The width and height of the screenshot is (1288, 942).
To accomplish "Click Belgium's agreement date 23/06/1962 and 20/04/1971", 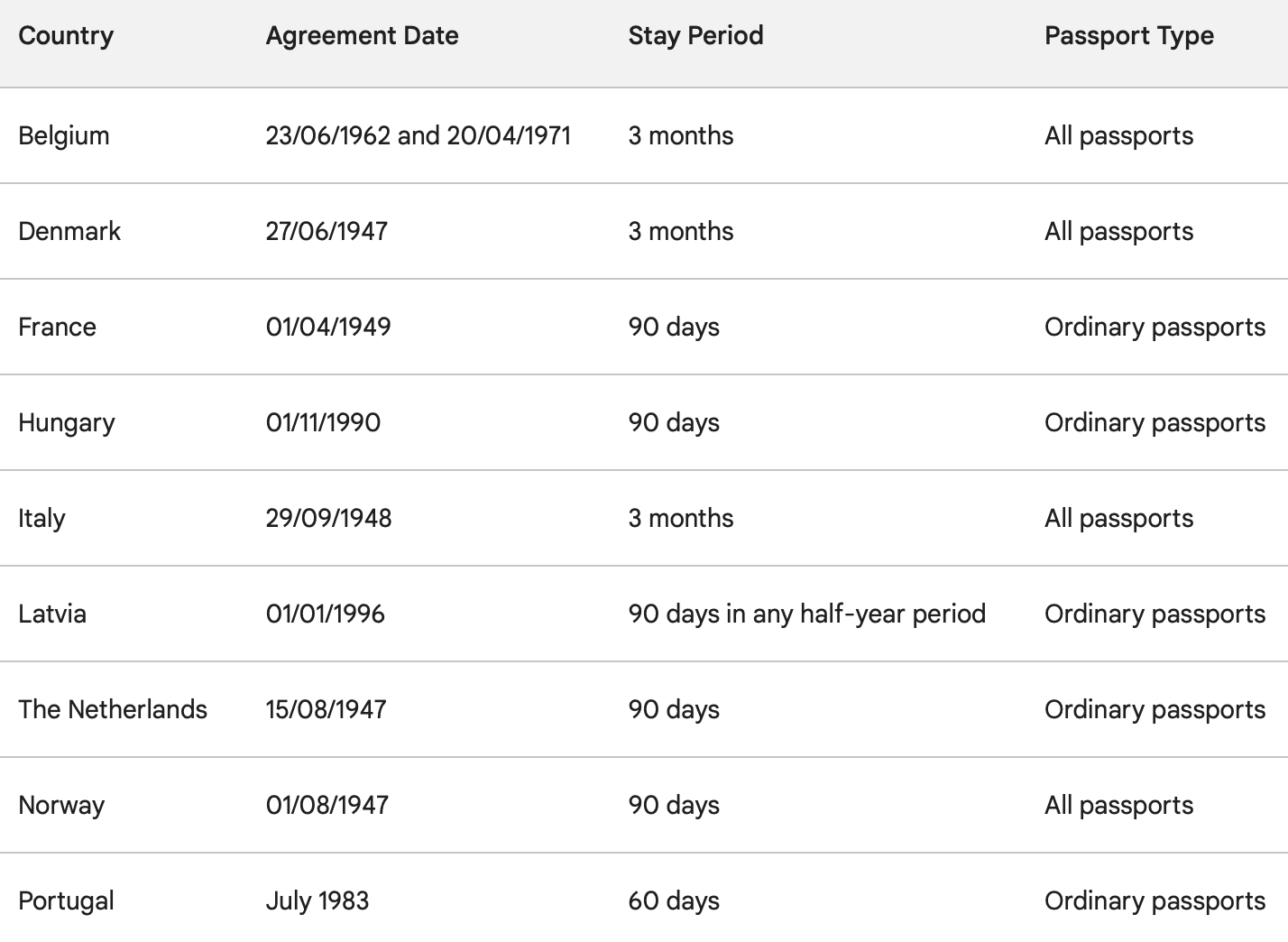I will (x=418, y=136).
